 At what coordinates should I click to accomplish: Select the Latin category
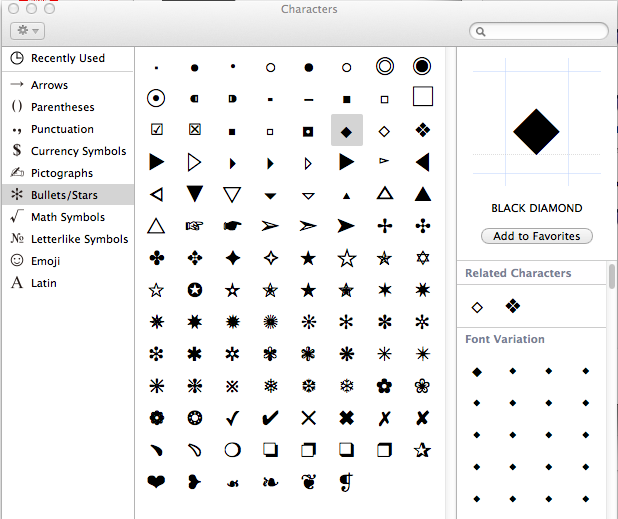(x=68, y=283)
